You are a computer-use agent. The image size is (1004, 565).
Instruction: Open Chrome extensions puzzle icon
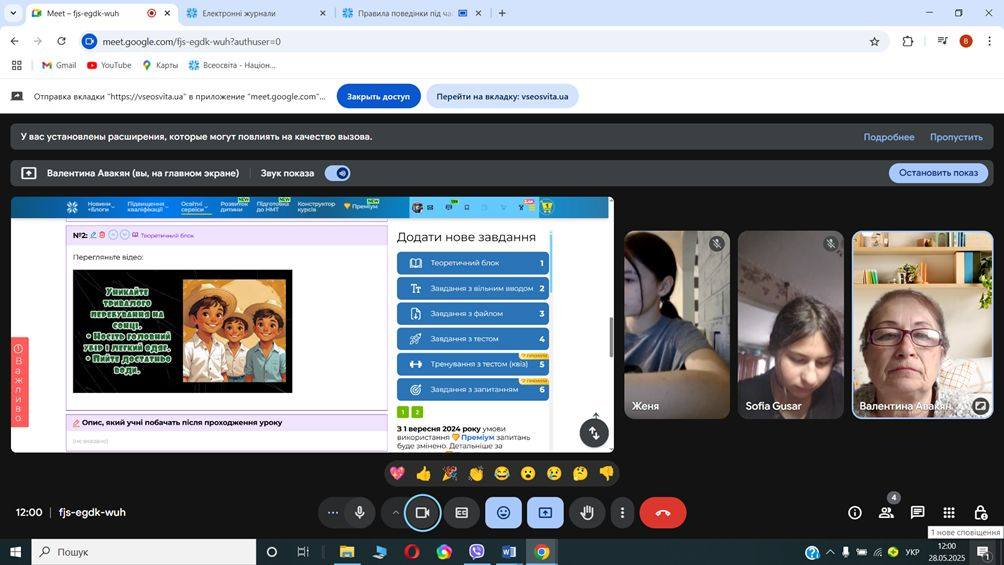pos(907,42)
